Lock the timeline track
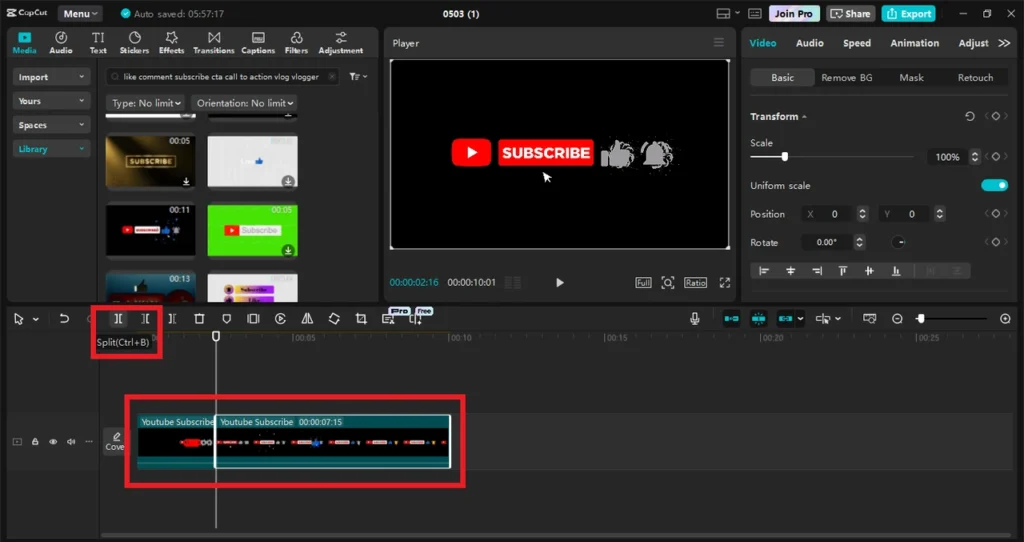This screenshot has width=1024, height=542. pyautogui.click(x=35, y=441)
